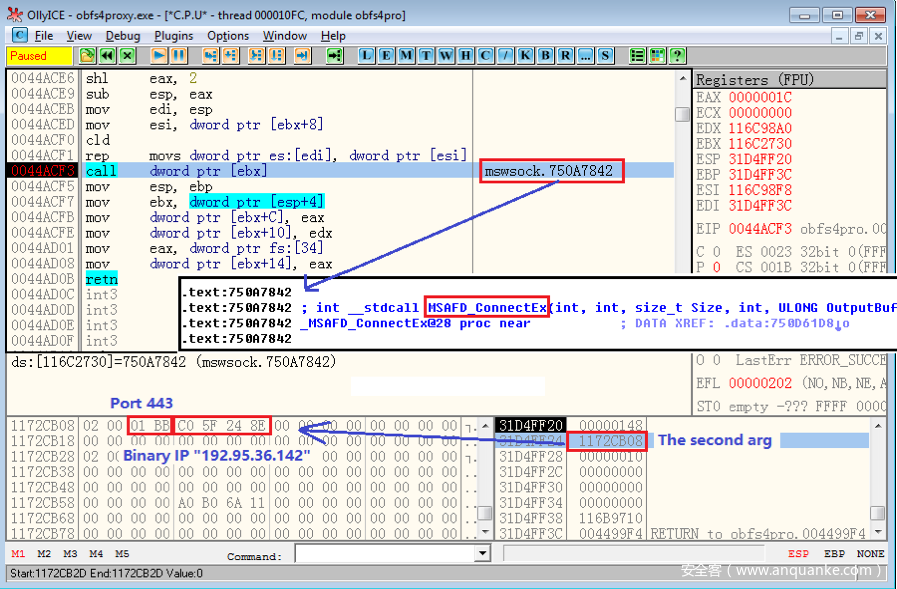
Task: Click the Run program play icon
Action: pos(159,56)
